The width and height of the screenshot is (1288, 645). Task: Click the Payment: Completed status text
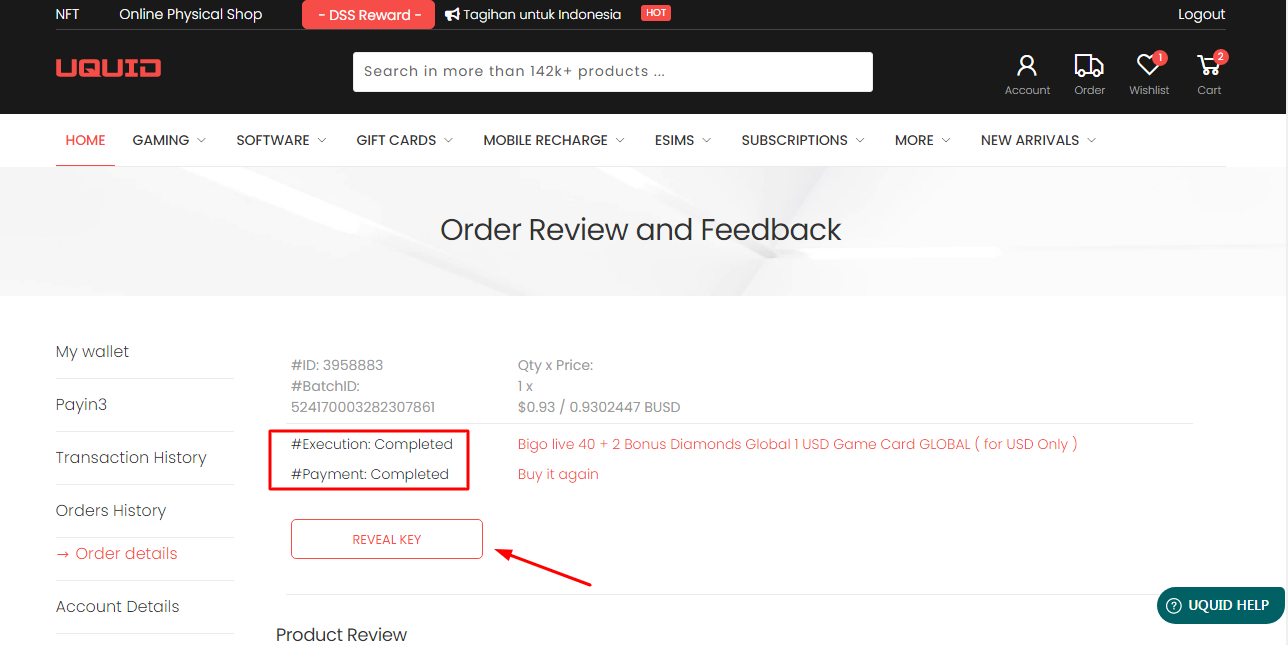coord(370,474)
